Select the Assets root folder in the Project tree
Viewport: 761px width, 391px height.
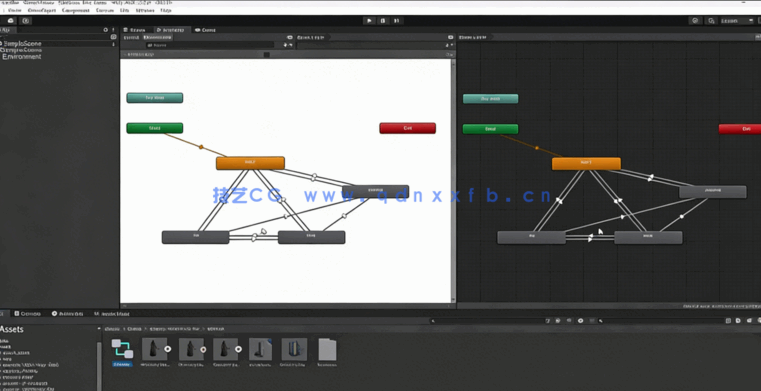tap(12, 329)
